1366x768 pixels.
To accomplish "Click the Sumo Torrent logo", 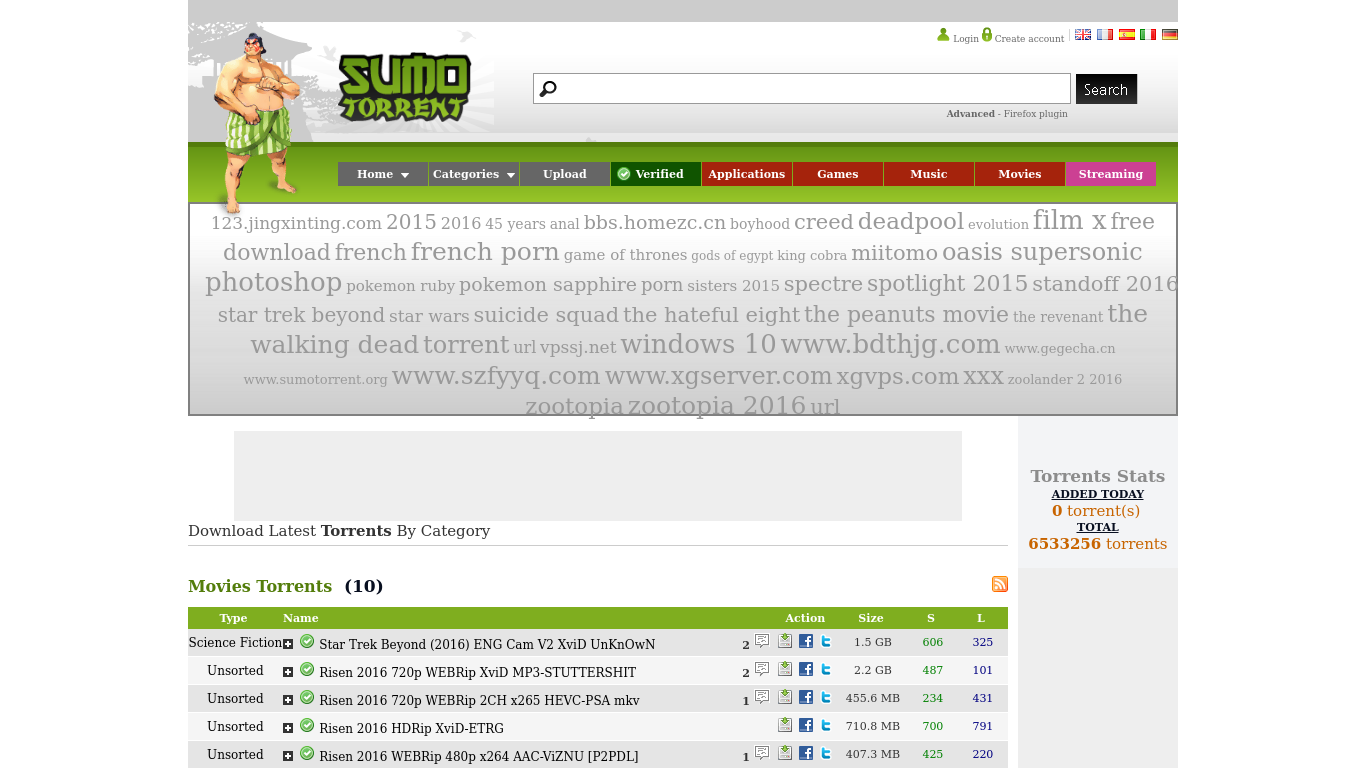I will pyautogui.click(x=404, y=88).
